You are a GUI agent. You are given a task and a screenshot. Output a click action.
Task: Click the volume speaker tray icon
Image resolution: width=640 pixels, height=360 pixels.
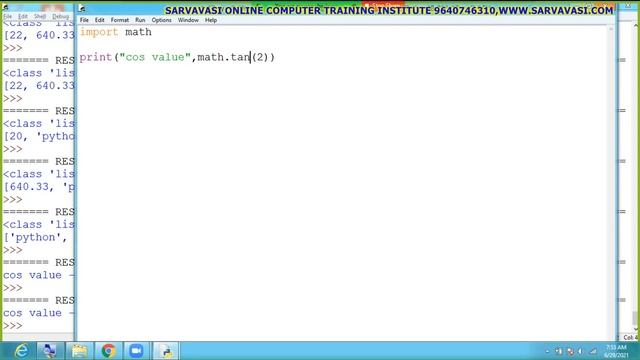(581, 351)
